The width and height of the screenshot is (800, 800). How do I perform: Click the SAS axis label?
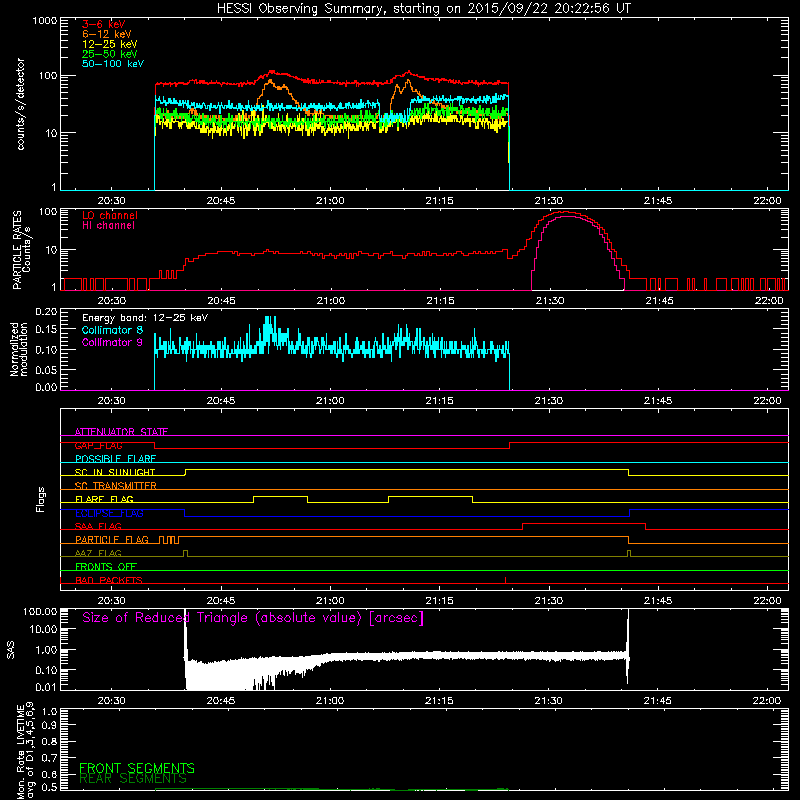point(11,650)
